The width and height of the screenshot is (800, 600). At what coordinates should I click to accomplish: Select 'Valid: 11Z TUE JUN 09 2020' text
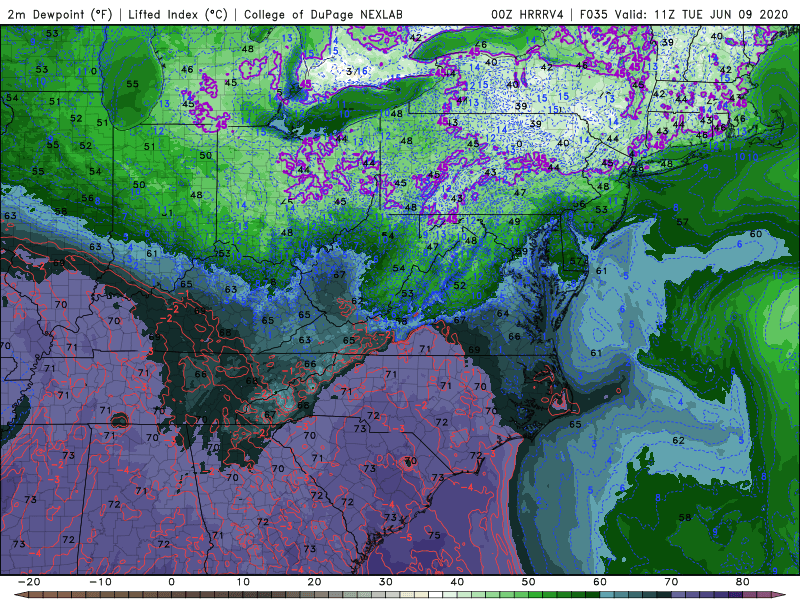pyautogui.click(x=702, y=14)
